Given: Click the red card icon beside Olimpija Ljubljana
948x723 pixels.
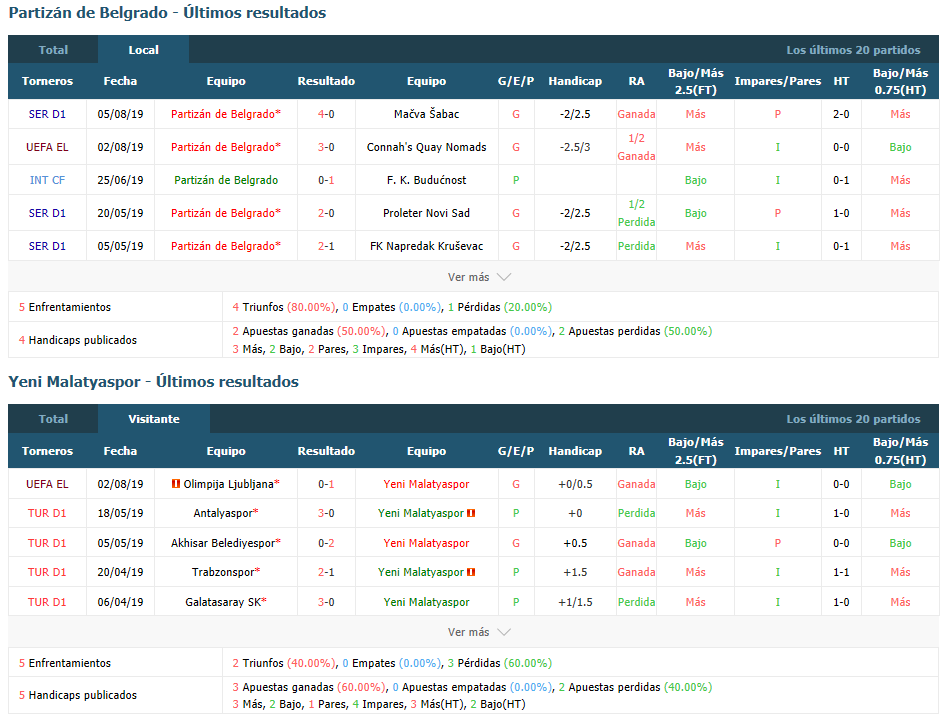Looking at the screenshot, I should 176,484.
